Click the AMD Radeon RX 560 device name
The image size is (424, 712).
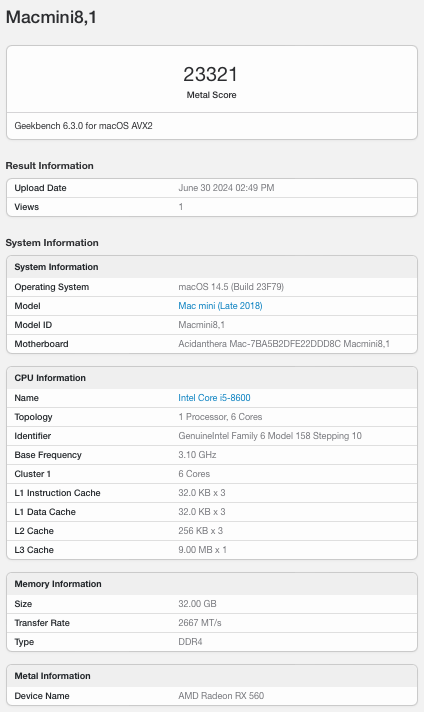coord(221,696)
